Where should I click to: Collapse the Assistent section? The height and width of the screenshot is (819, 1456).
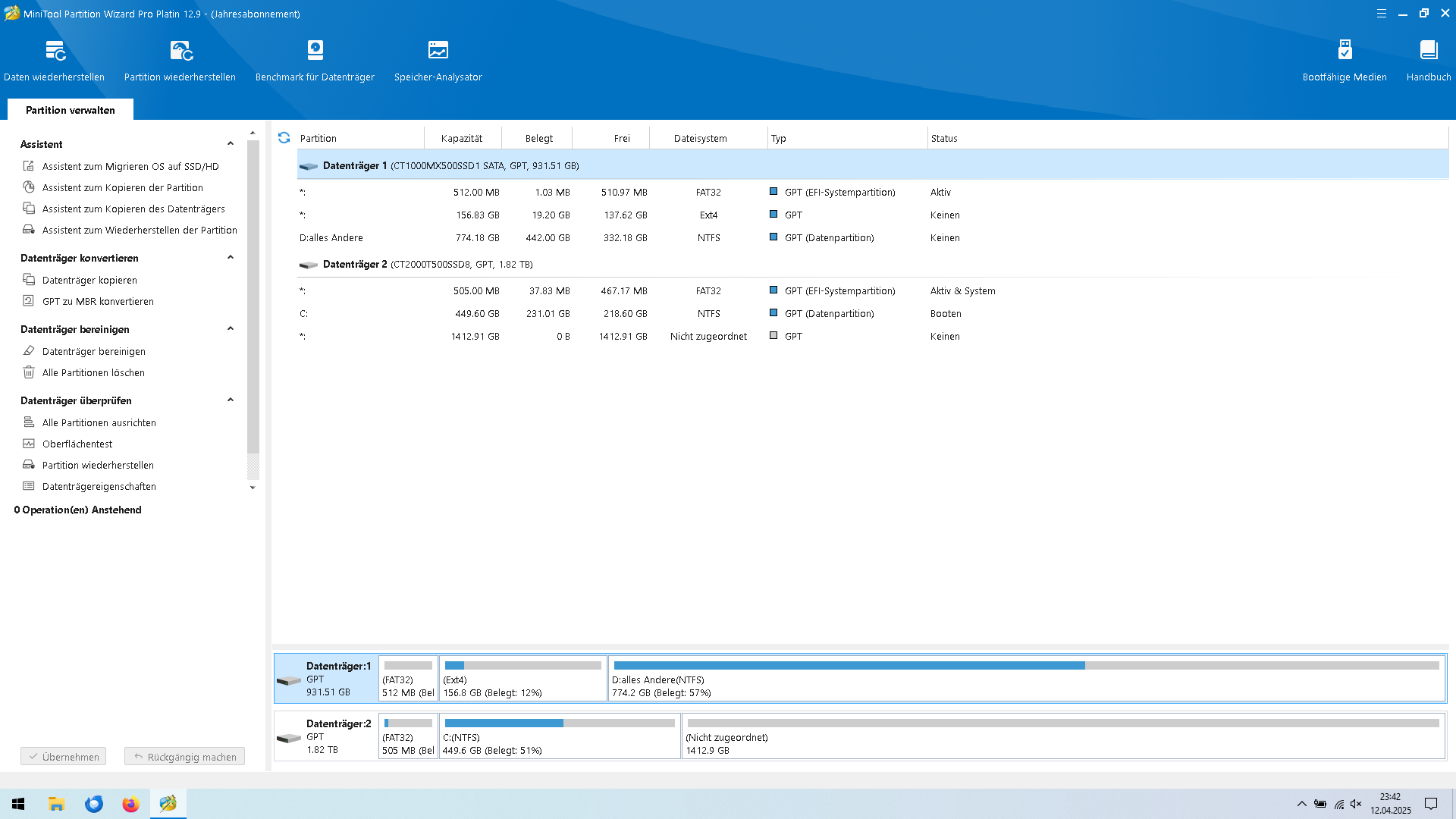coord(231,143)
